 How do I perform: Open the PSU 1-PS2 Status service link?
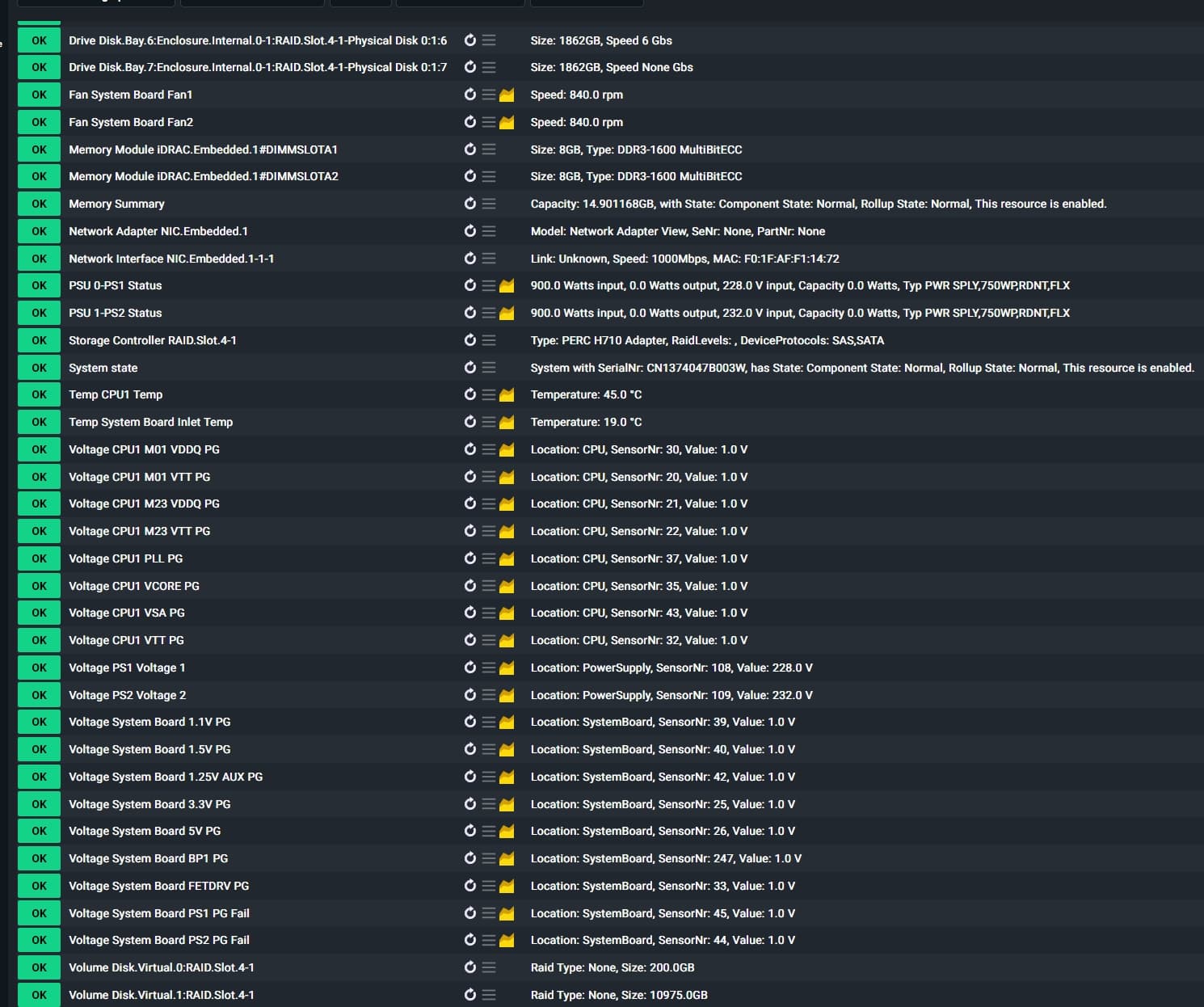115,313
